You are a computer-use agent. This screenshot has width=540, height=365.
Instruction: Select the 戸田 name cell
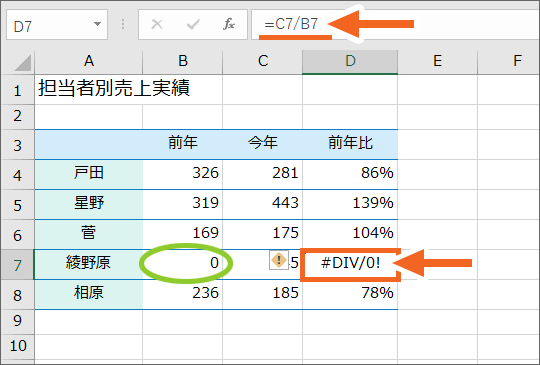(x=89, y=174)
